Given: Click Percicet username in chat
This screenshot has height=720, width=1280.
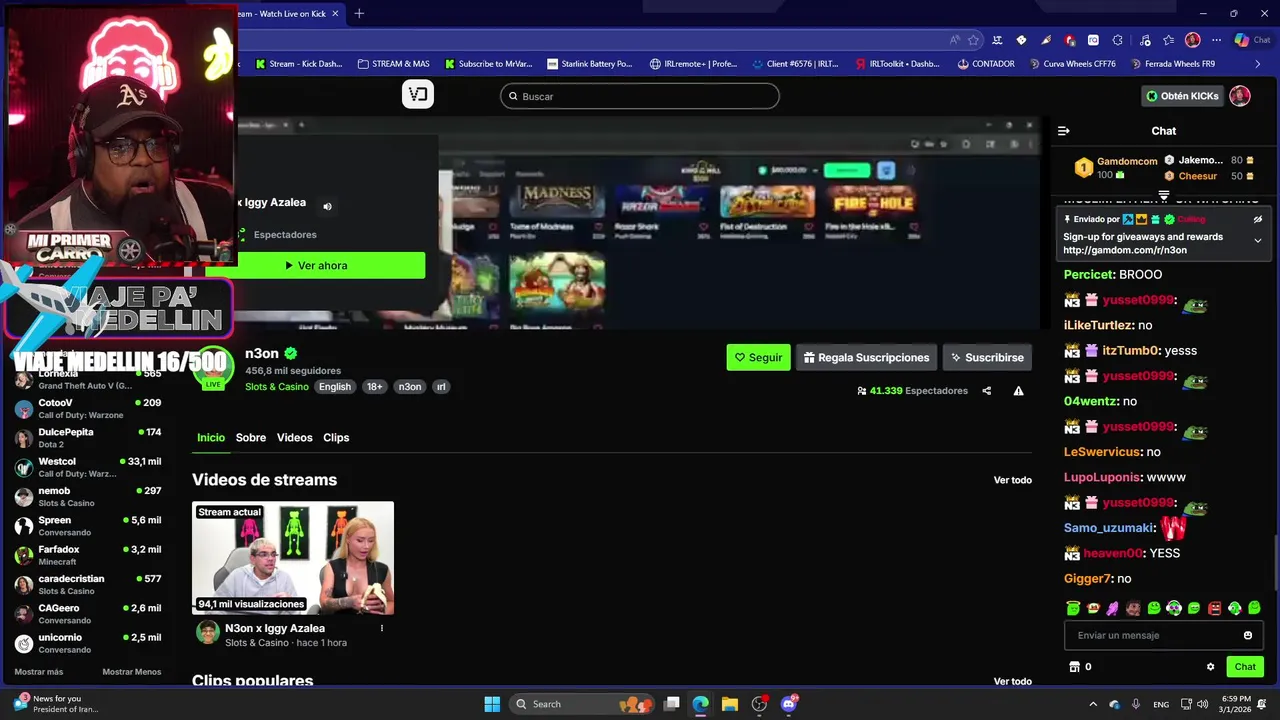Looking at the screenshot, I should pos(1089,274).
